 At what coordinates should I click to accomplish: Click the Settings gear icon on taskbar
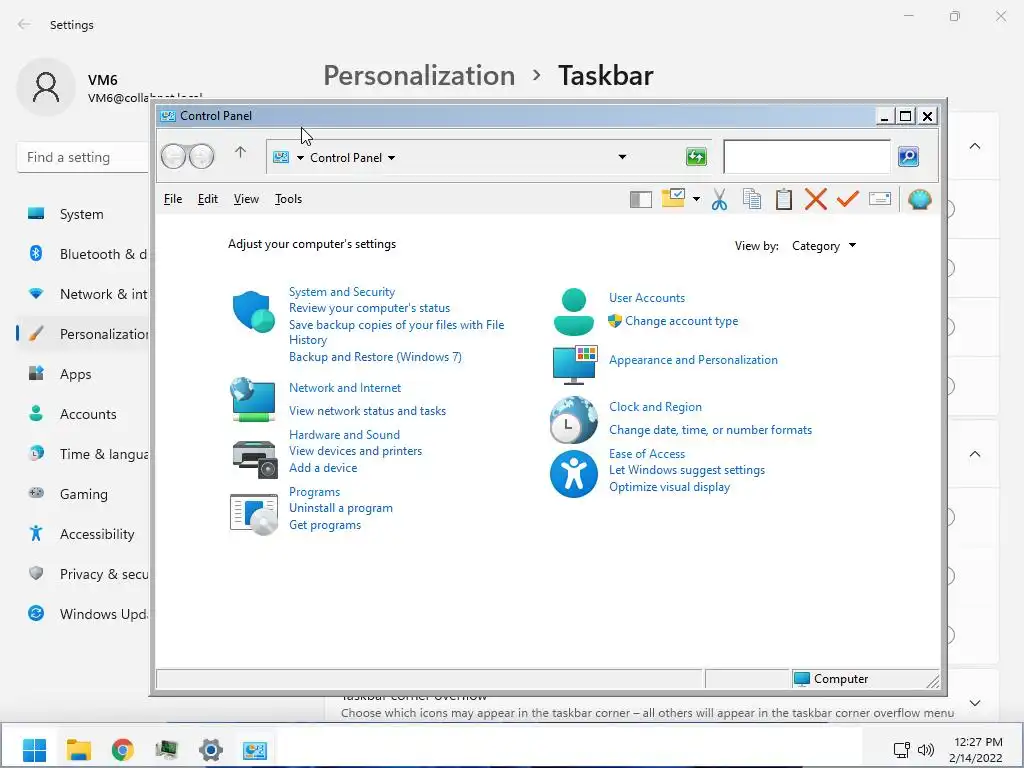pos(211,750)
